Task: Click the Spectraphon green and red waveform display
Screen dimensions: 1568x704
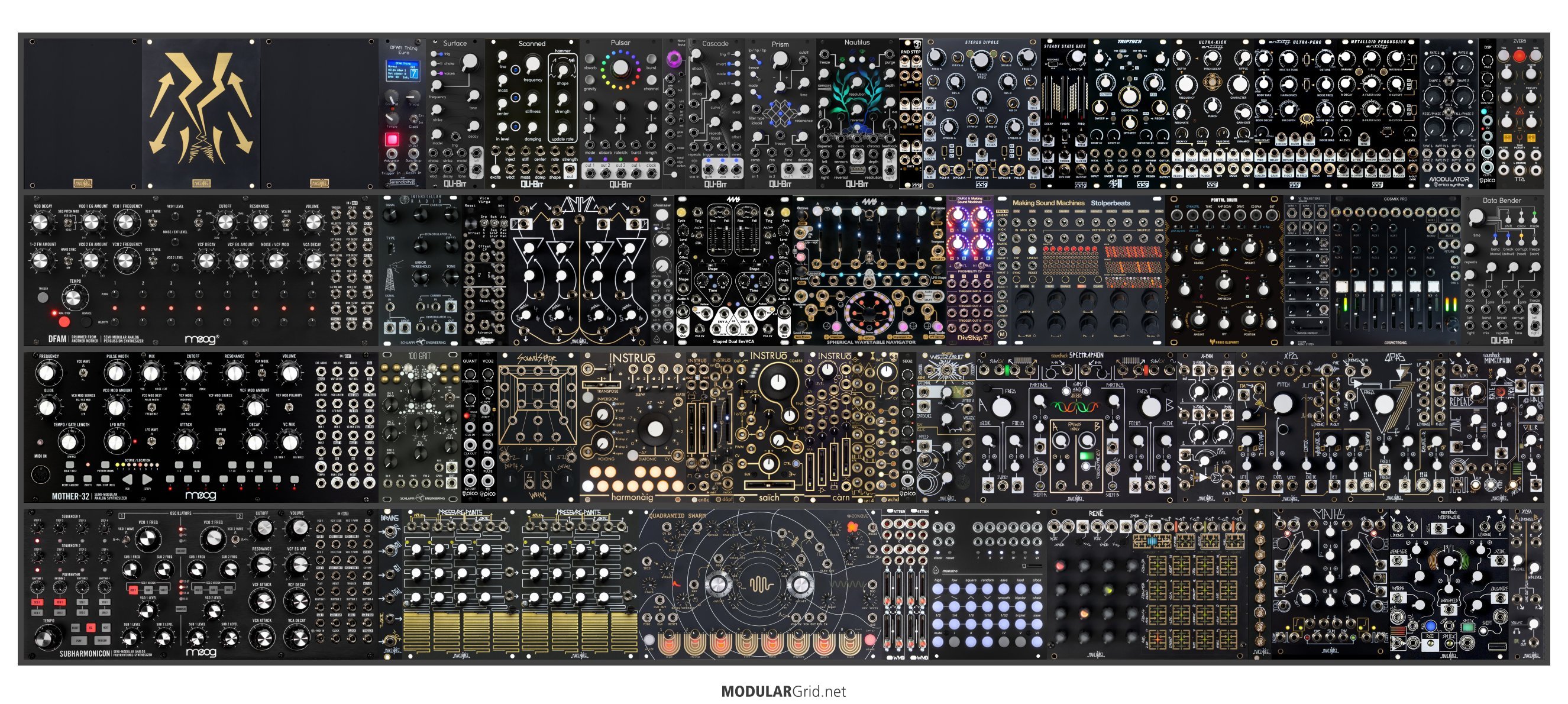Action: [x=1075, y=407]
